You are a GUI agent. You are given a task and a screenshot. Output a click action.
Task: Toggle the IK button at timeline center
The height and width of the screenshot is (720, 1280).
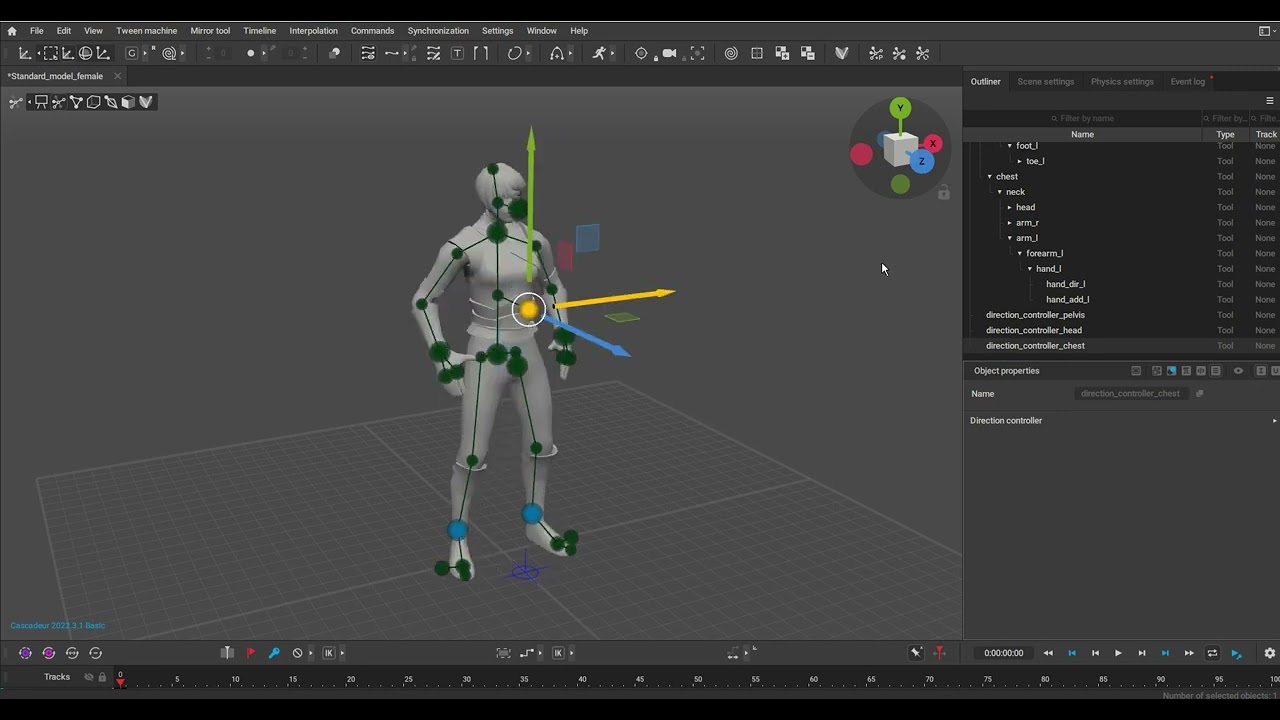[x=558, y=653]
